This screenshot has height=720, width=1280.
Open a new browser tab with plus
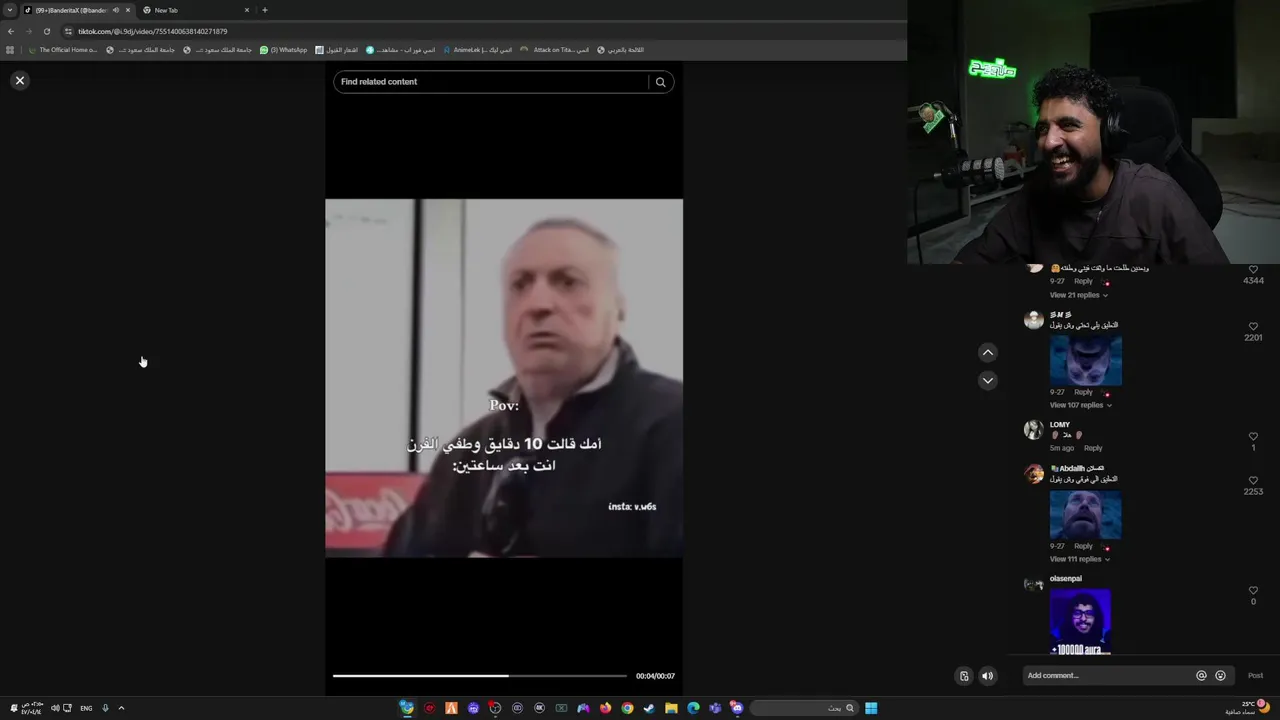tap(264, 10)
